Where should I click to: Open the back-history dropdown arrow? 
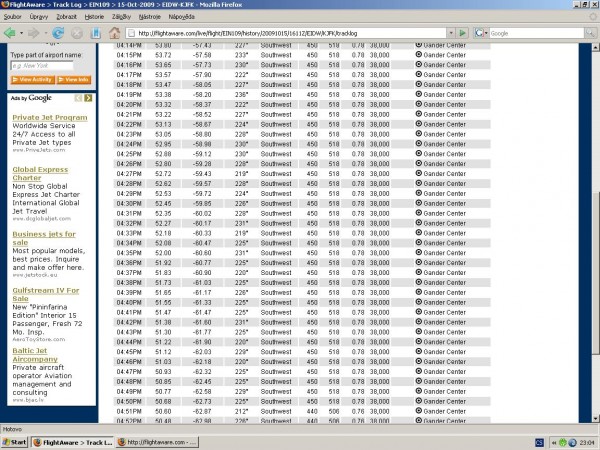21,33
